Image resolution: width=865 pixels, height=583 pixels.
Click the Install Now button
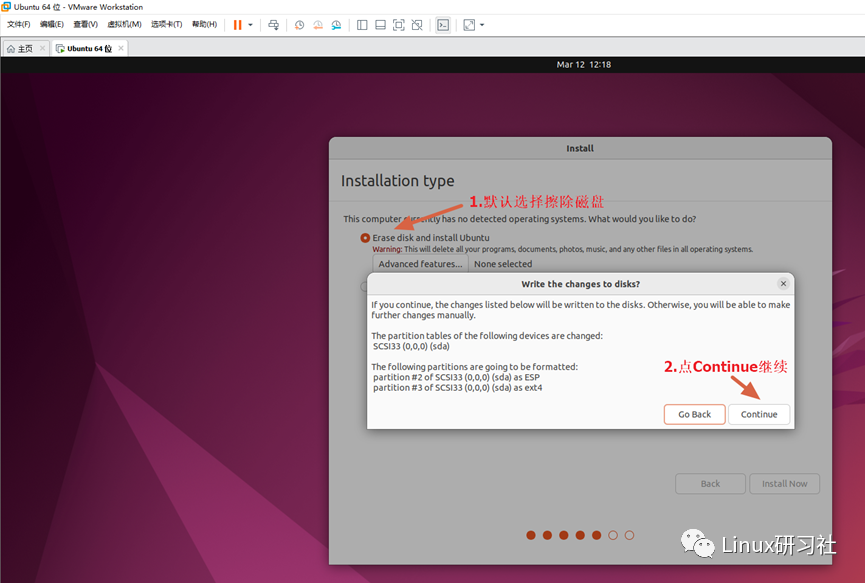(x=784, y=484)
